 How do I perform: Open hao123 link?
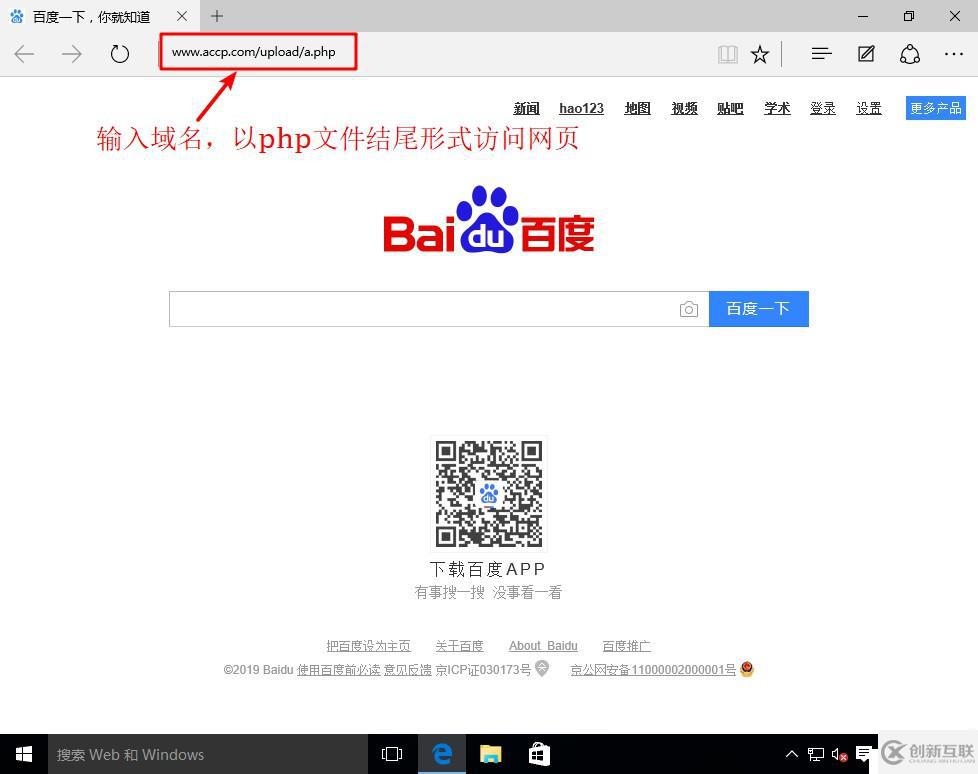click(x=581, y=109)
